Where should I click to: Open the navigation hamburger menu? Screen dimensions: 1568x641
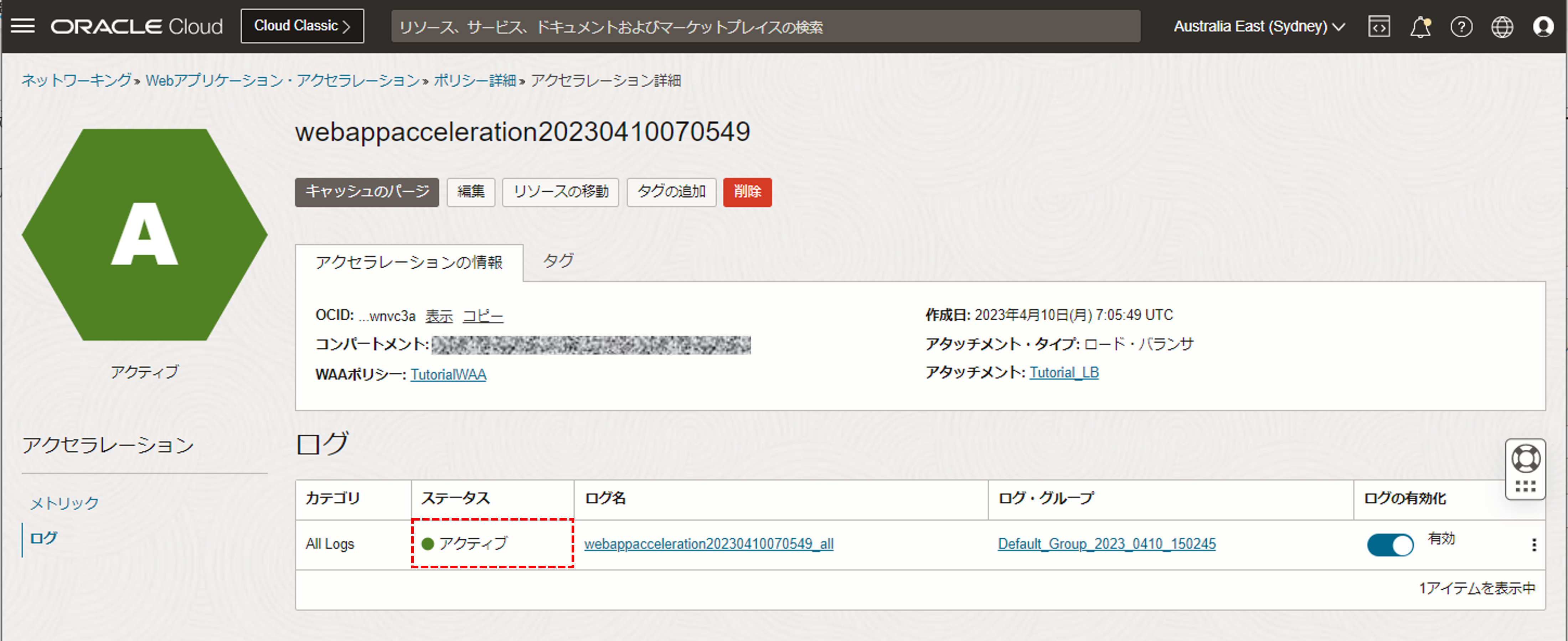[23, 26]
